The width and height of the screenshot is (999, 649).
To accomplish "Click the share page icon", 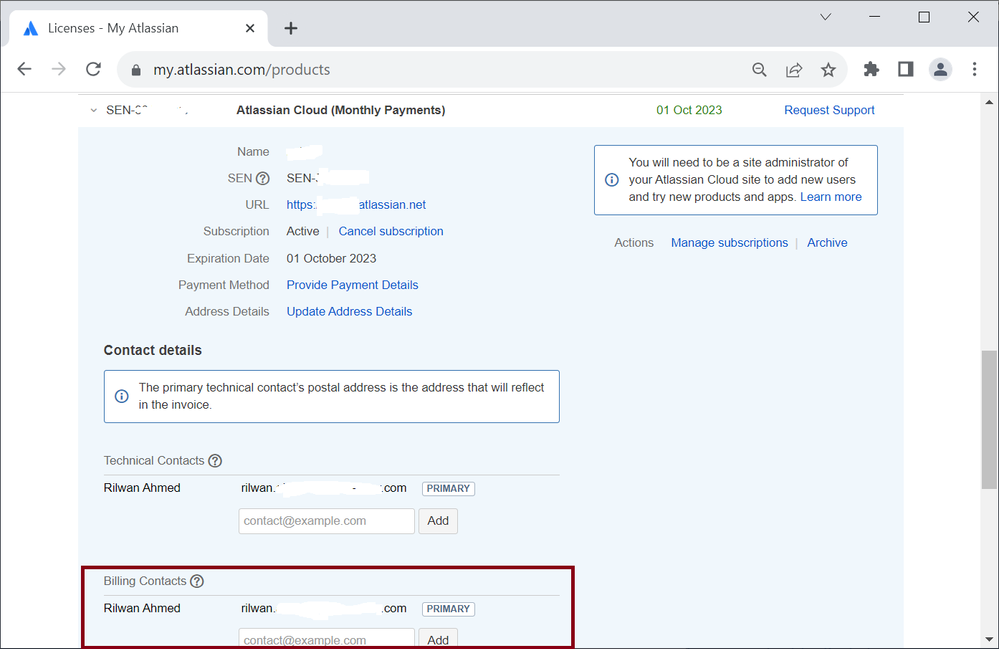I will pos(794,70).
